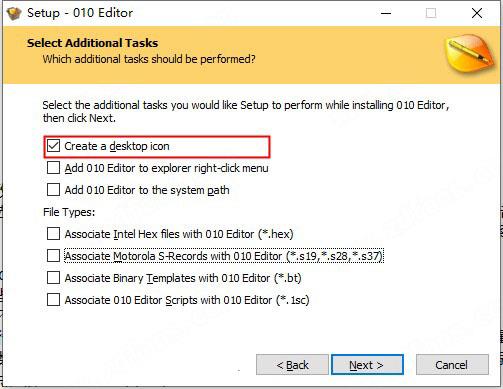503x389 pixels.
Task: Click the 'Select Additional Tasks' heading
Action: pos(92,43)
